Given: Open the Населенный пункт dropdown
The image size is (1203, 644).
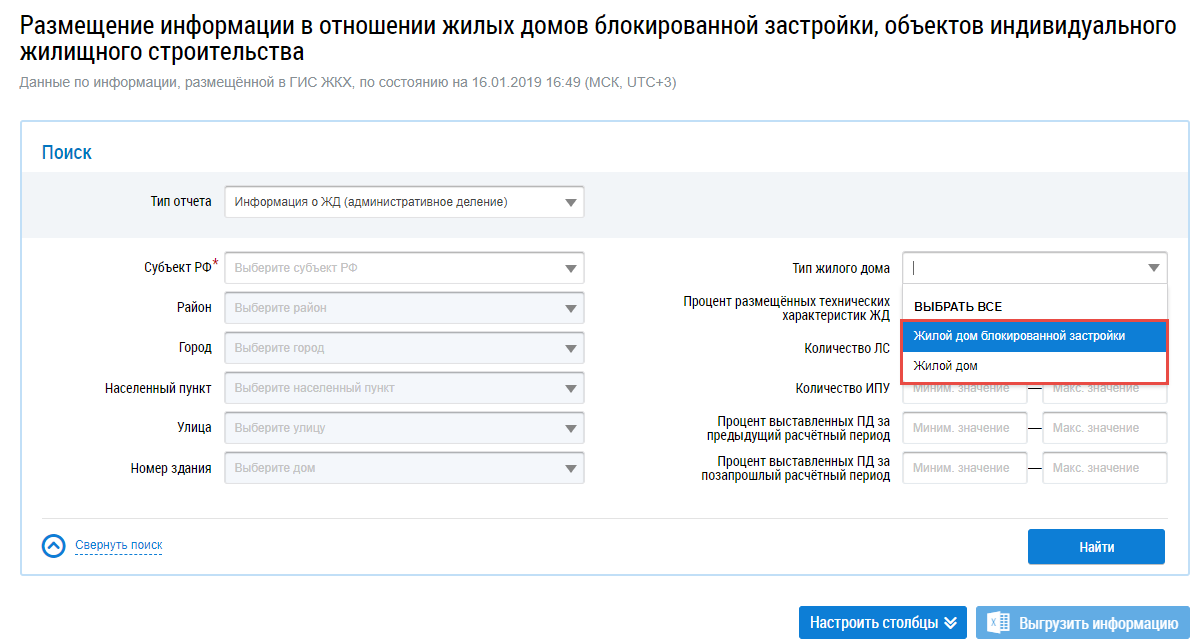Looking at the screenshot, I should click(404, 388).
